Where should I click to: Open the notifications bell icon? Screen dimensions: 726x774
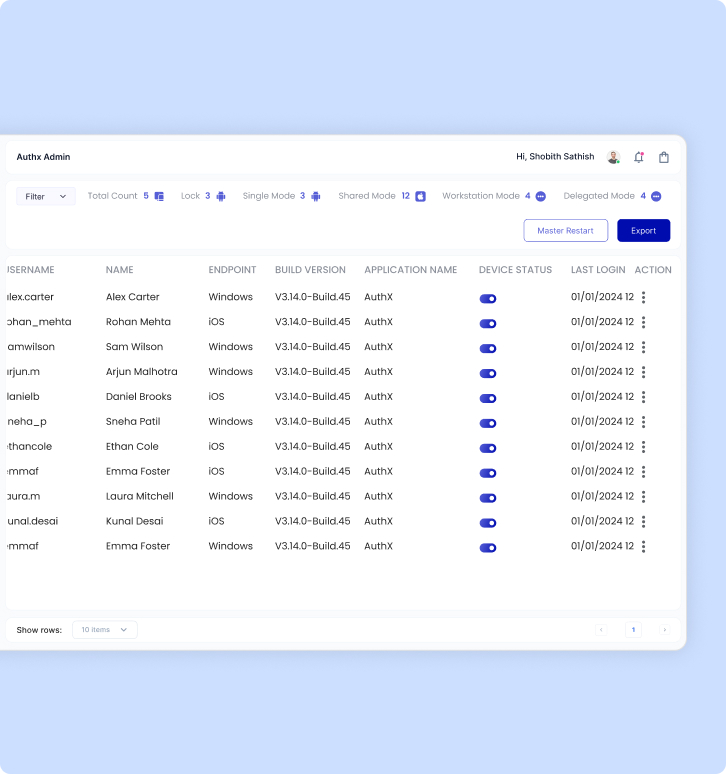click(639, 157)
